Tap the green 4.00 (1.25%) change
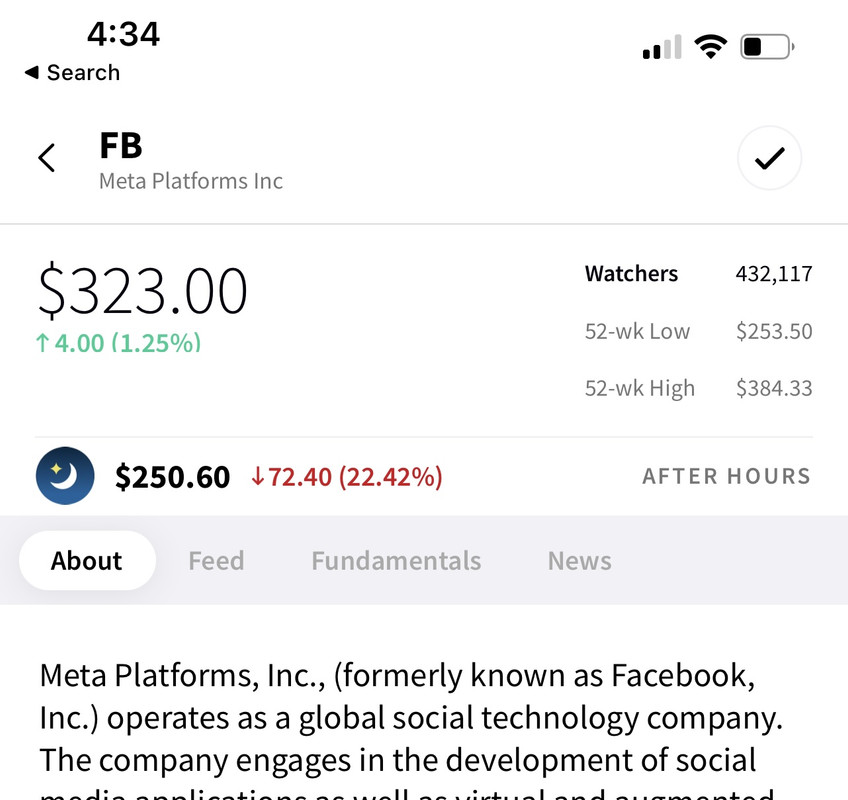 point(118,343)
